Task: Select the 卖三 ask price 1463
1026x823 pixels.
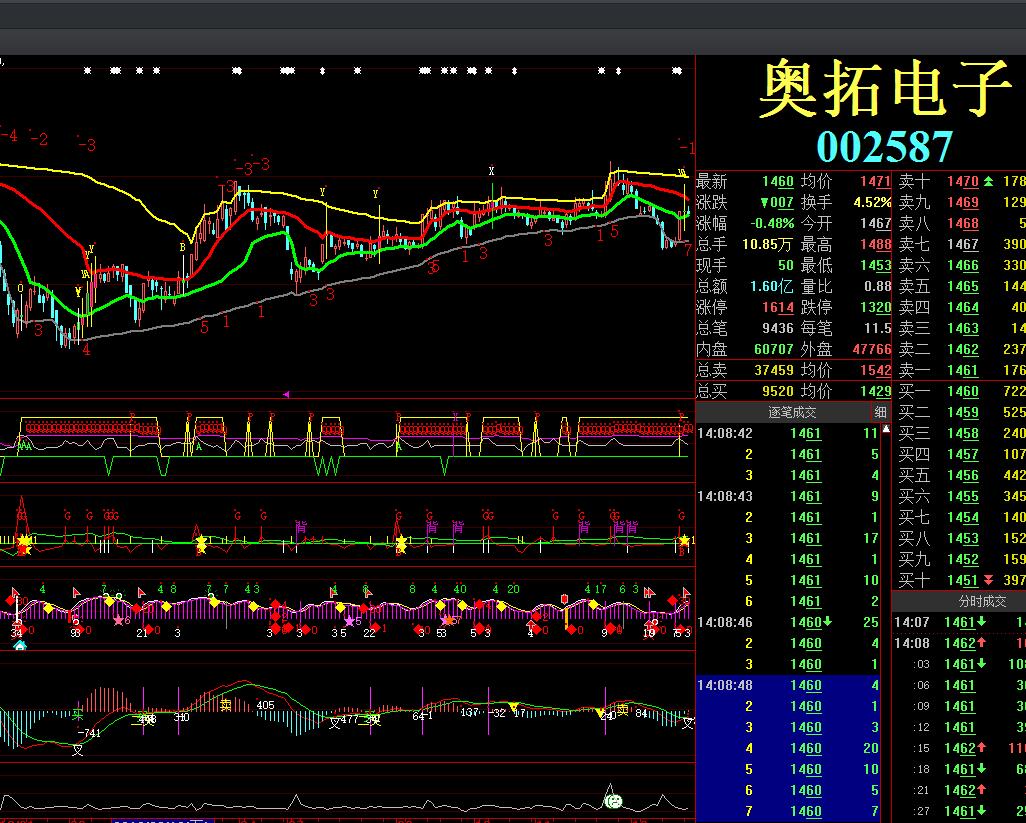Action: [963, 328]
